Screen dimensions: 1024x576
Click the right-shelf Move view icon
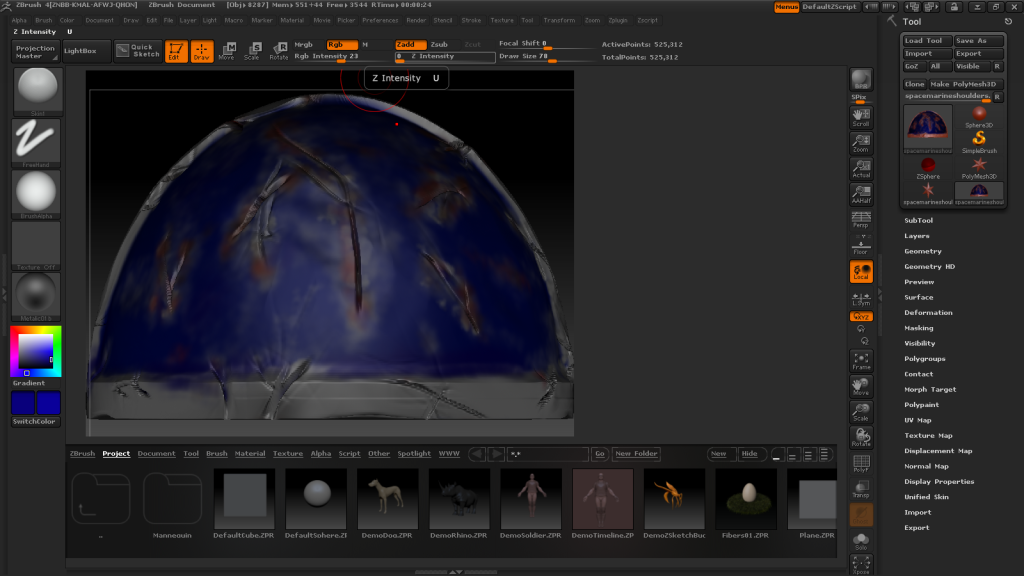pos(861,387)
